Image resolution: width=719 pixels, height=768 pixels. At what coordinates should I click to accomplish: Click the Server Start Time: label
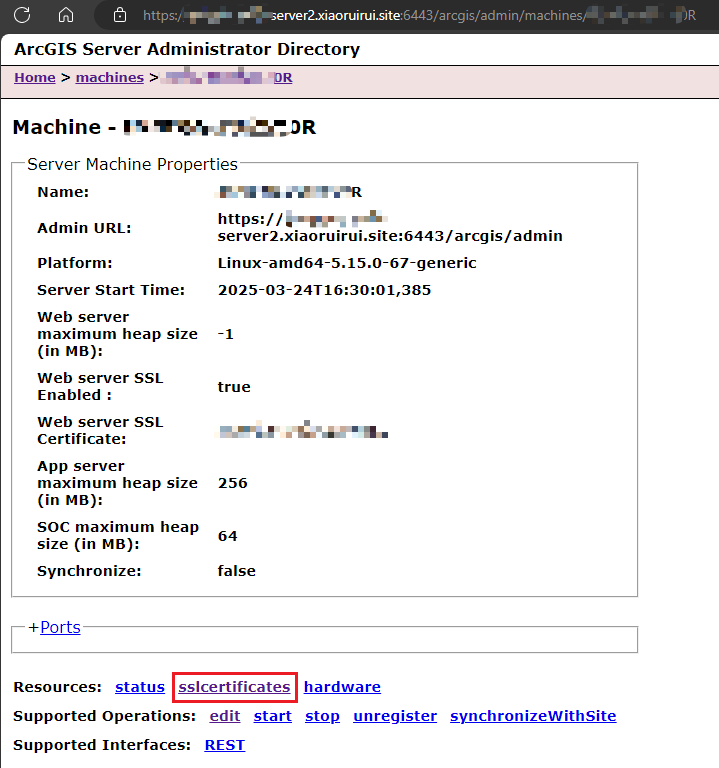point(111,290)
